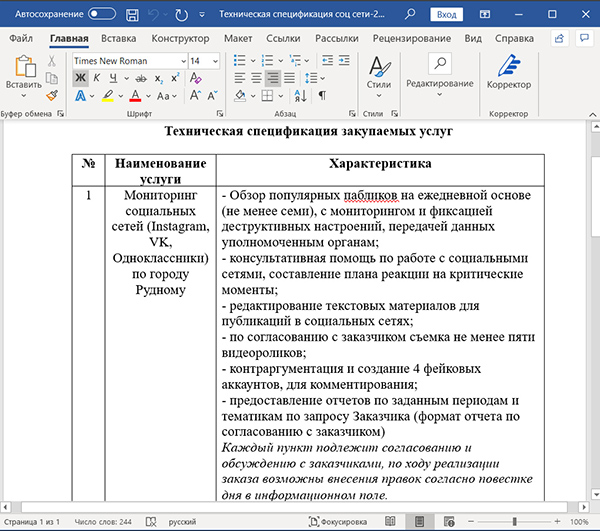Image resolution: width=600 pixels, height=531 pixels.
Task: Click the Copy icon
Action: (x=52, y=78)
